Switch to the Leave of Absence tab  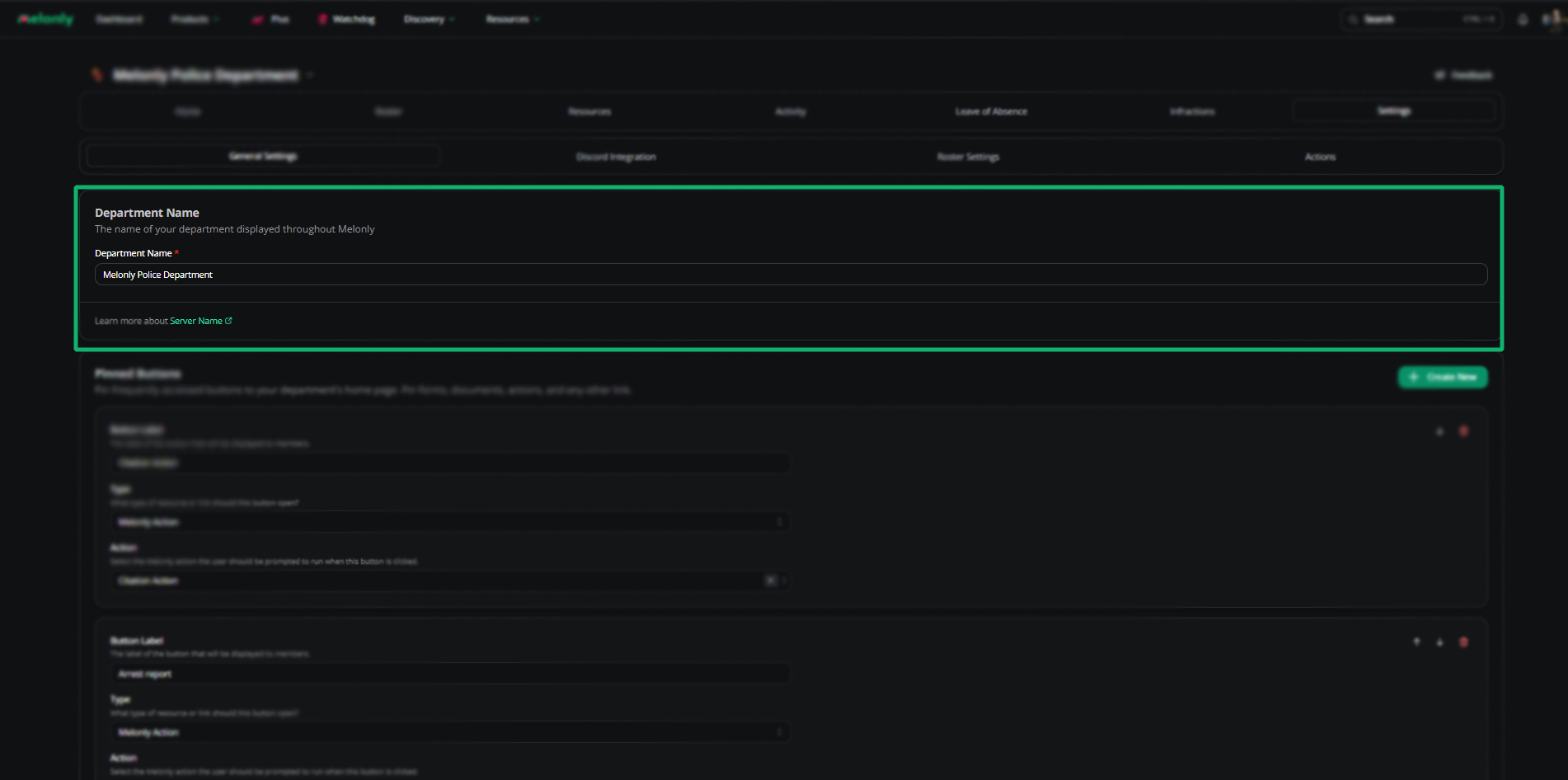(x=991, y=111)
